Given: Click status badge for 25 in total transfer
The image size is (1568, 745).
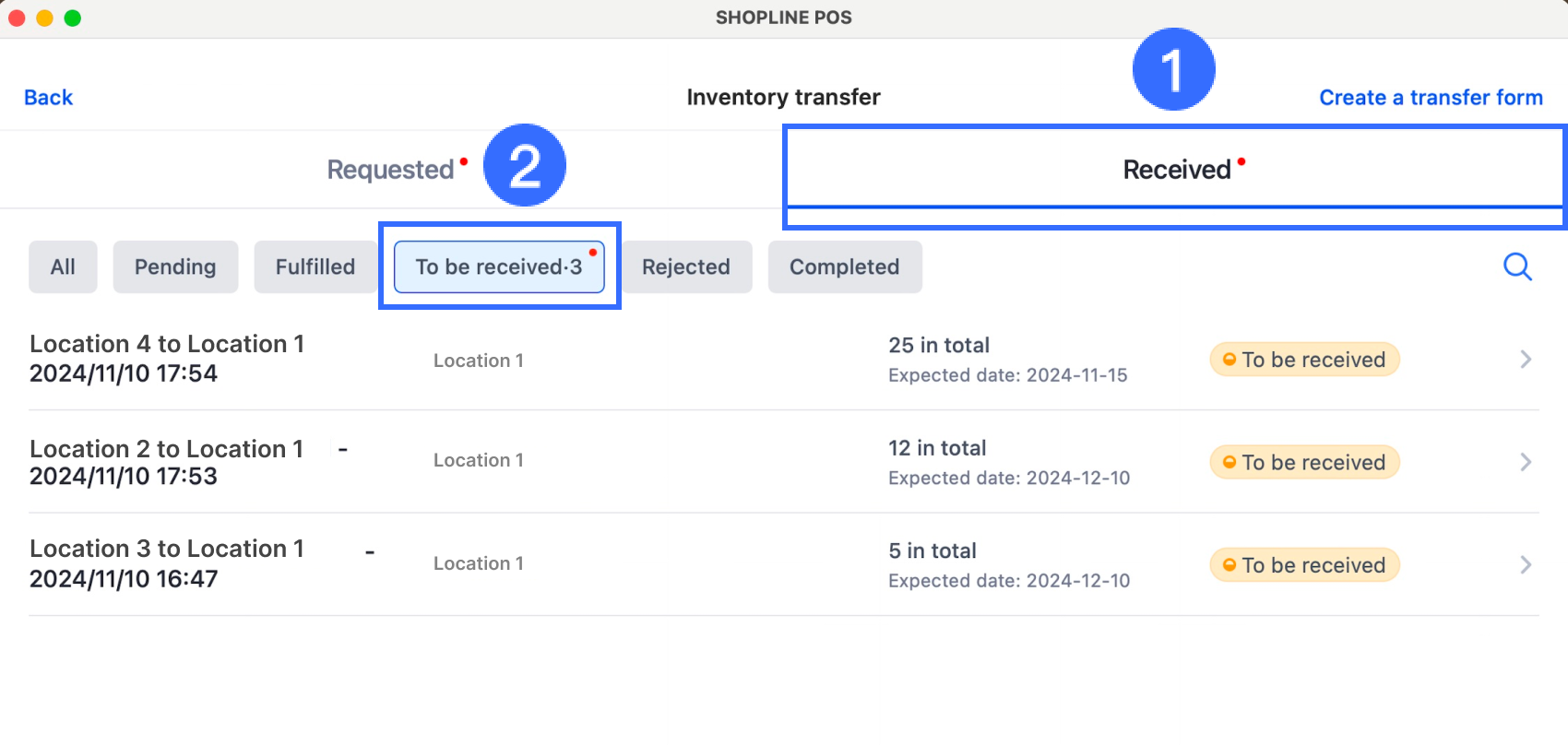Looking at the screenshot, I should pyautogui.click(x=1304, y=360).
